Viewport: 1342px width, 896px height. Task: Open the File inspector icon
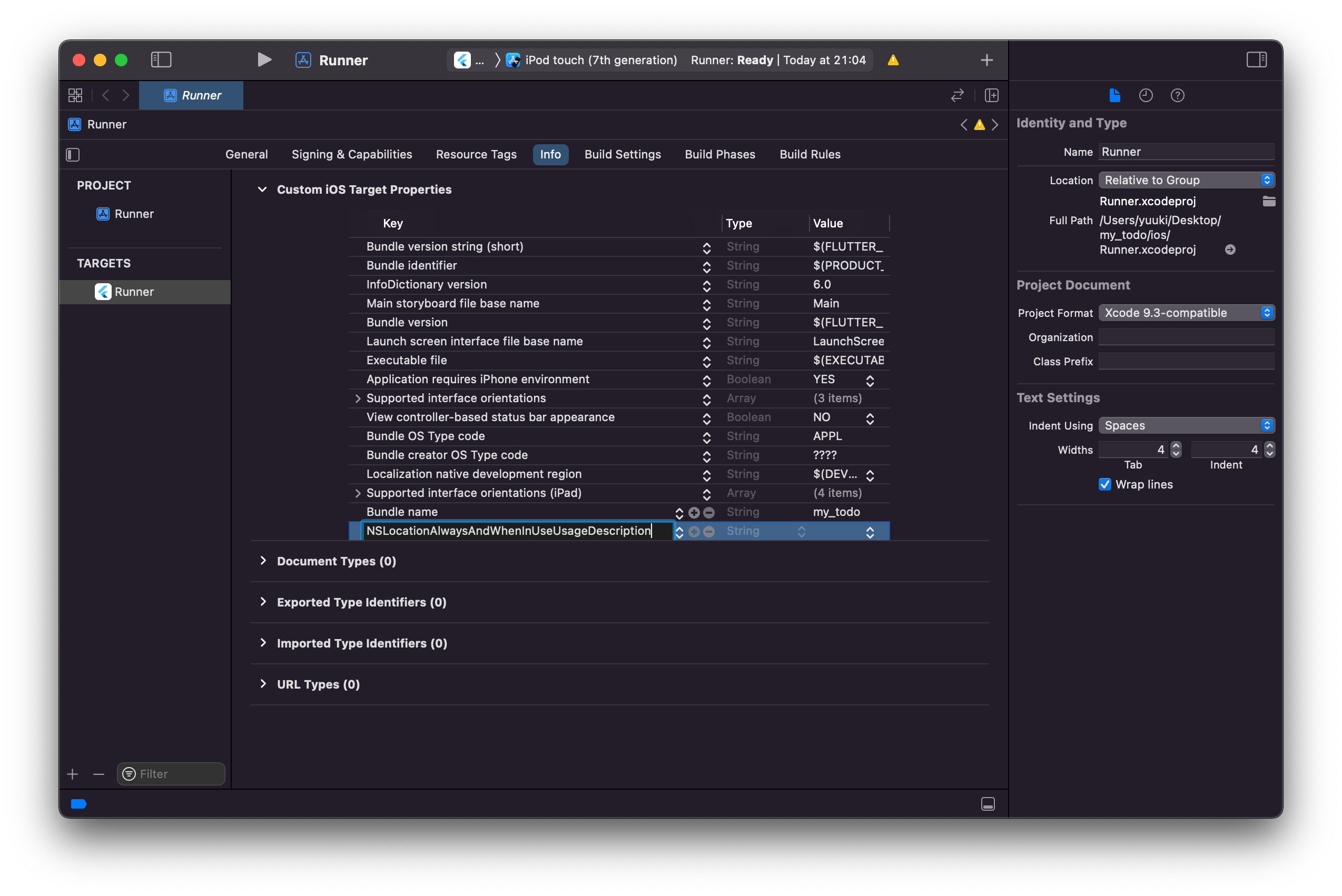[x=1114, y=95]
